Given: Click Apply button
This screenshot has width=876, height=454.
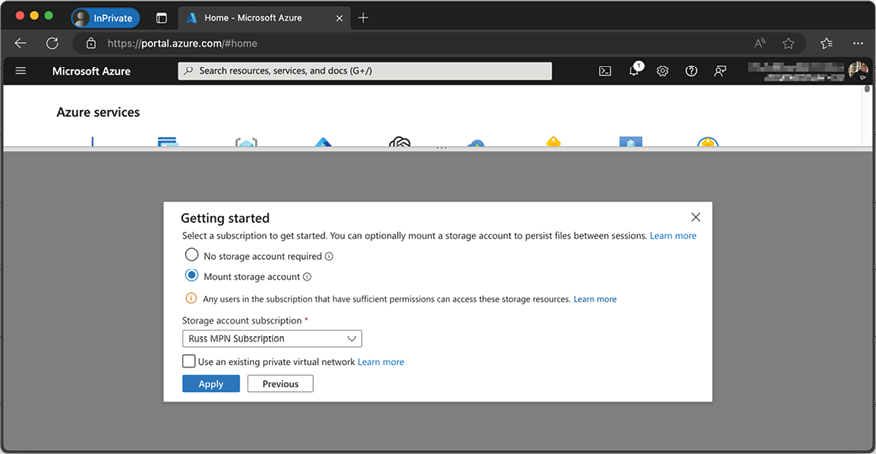Looking at the screenshot, I should pyautogui.click(x=211, y=384).
